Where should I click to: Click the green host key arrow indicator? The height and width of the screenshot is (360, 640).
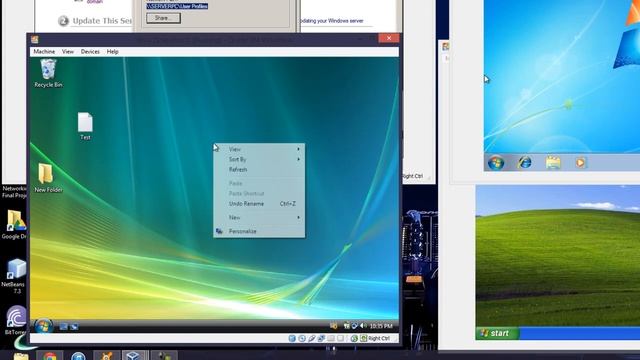coord(363,338)
